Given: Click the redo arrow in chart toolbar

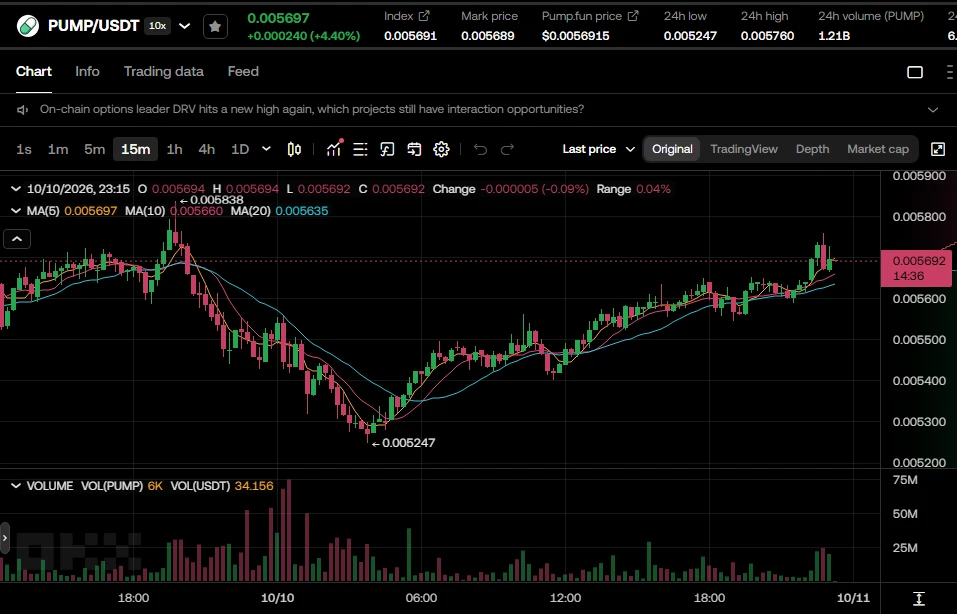Looking at the screenshot, I should pos(507,149).
